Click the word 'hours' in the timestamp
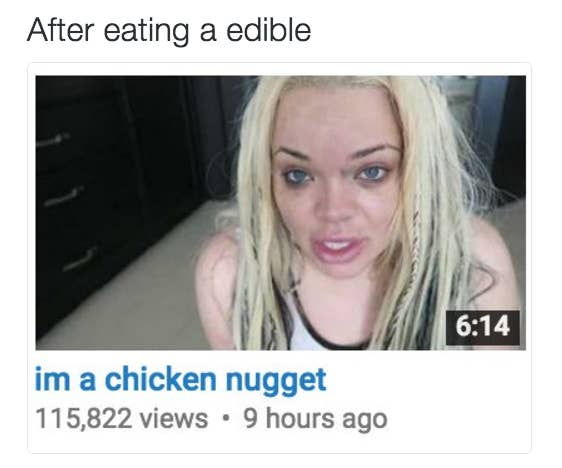This screenshot has height=468, width=562. pyautogui.click(x=299, y=418)
